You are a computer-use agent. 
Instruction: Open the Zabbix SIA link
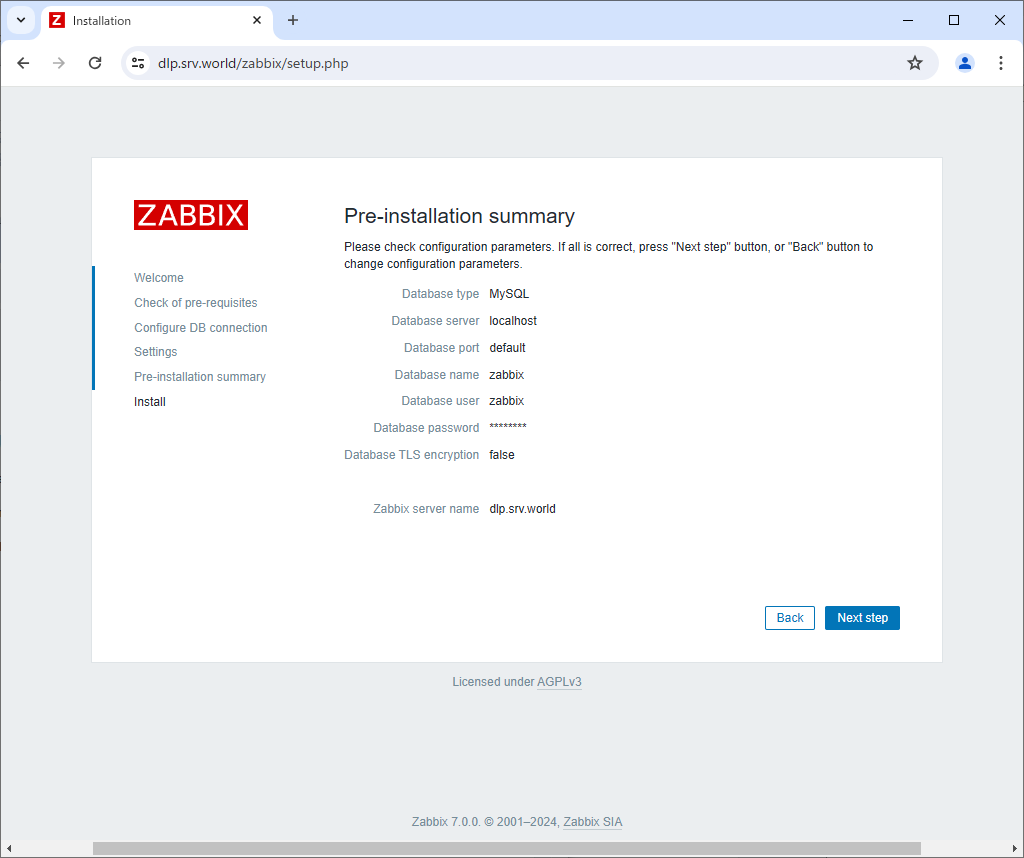(x=592, y=822)
